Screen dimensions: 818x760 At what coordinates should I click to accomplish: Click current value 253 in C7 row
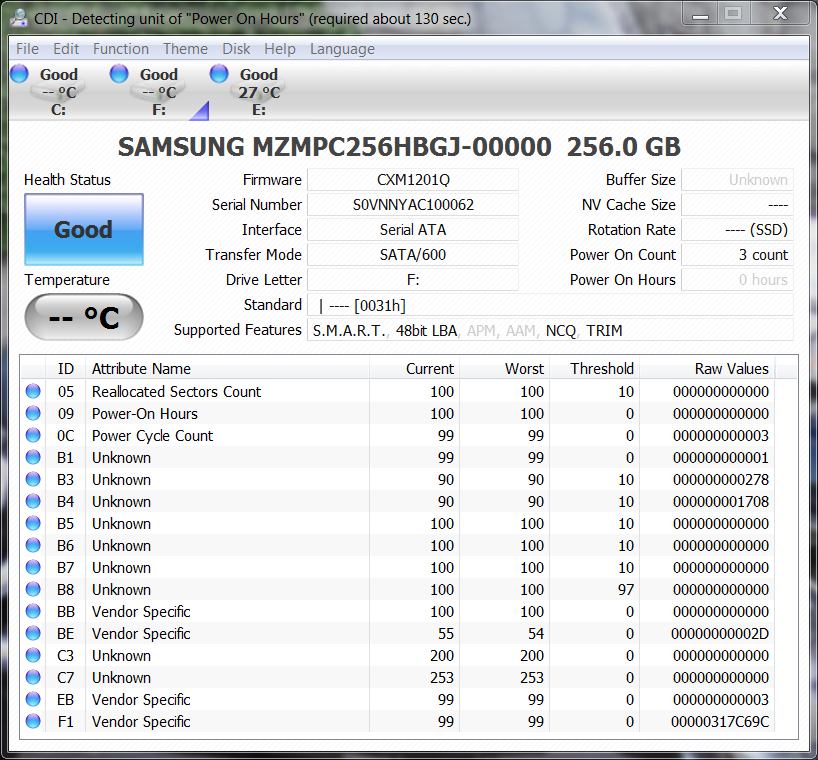(x=442, y=678)
